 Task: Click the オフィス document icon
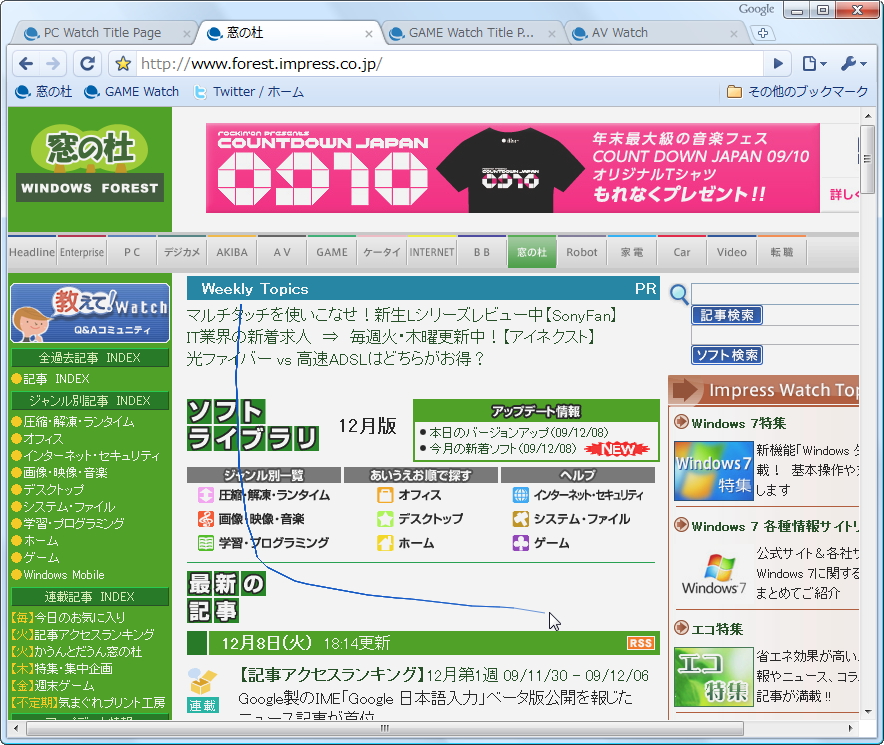coord(384,494)
